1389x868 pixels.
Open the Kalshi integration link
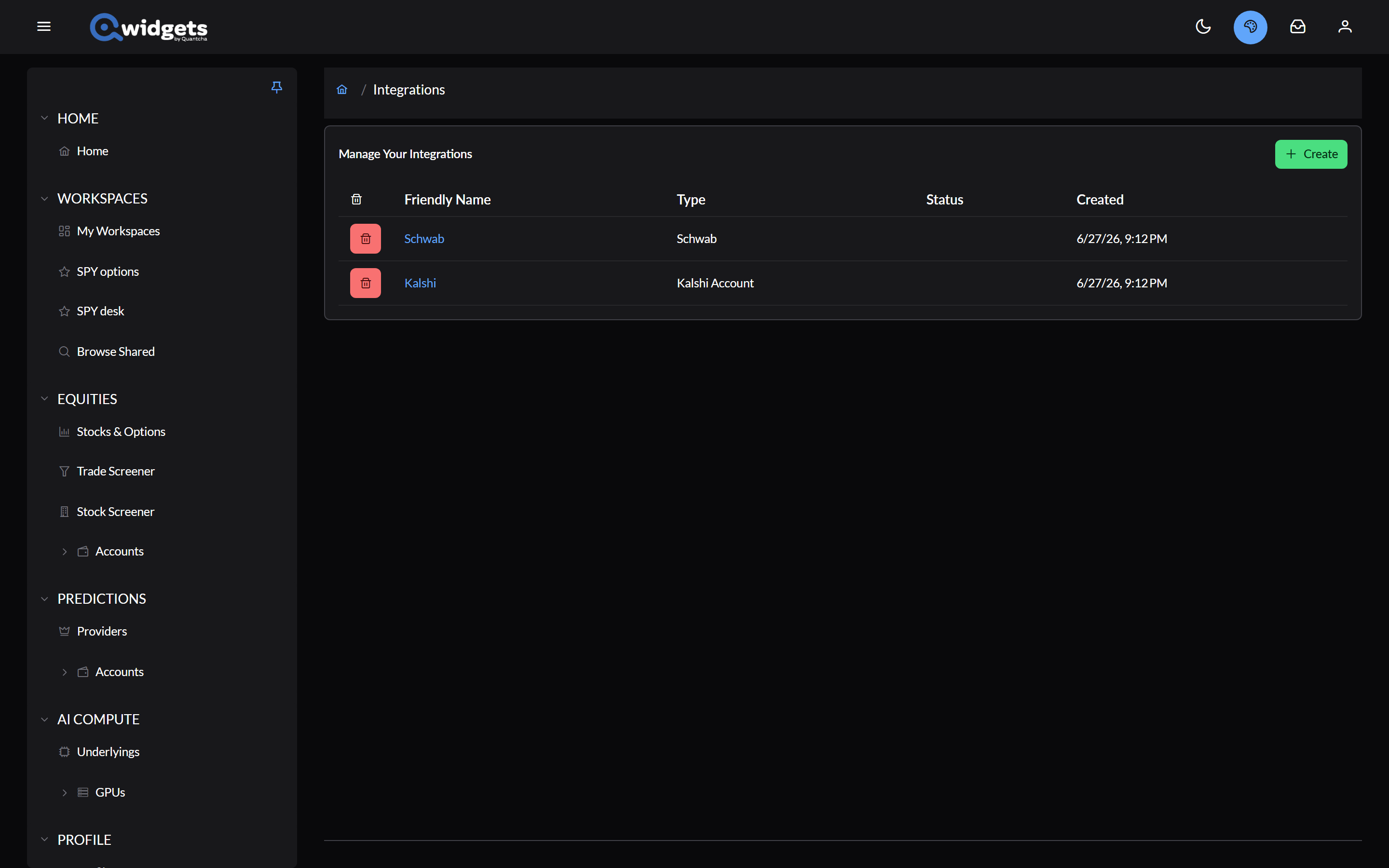pos(420,283)
